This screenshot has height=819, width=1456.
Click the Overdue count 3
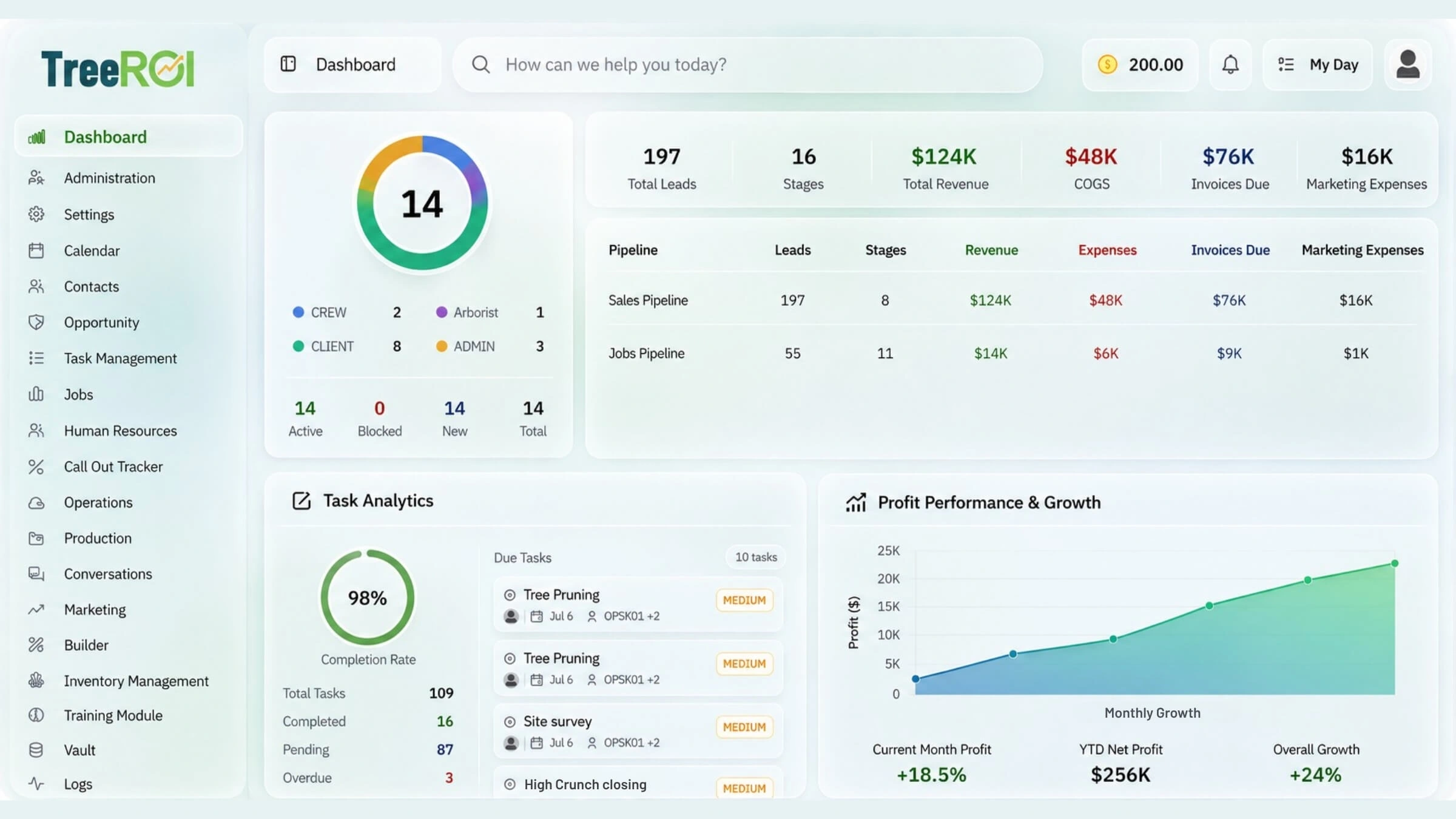449,778
